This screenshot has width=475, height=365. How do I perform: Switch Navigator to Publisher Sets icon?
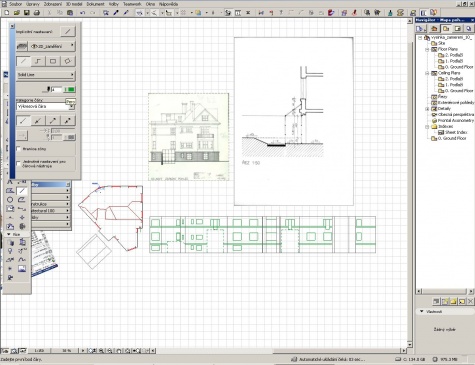(x=469, y=29)
